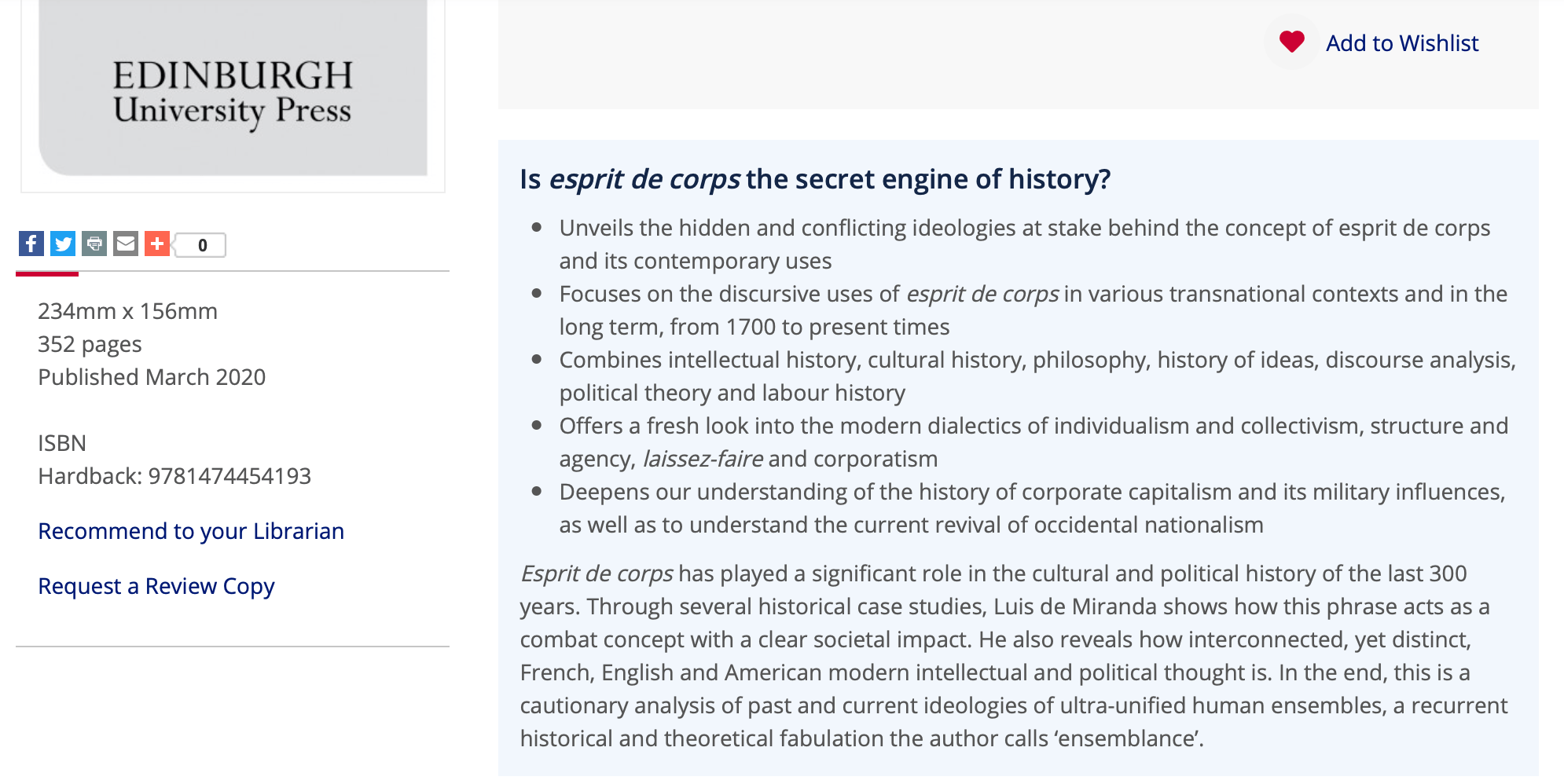The width and height of the screenshot is (1564, 784).
Task: Share via the email envelope icon
Action: pos(126,244)
